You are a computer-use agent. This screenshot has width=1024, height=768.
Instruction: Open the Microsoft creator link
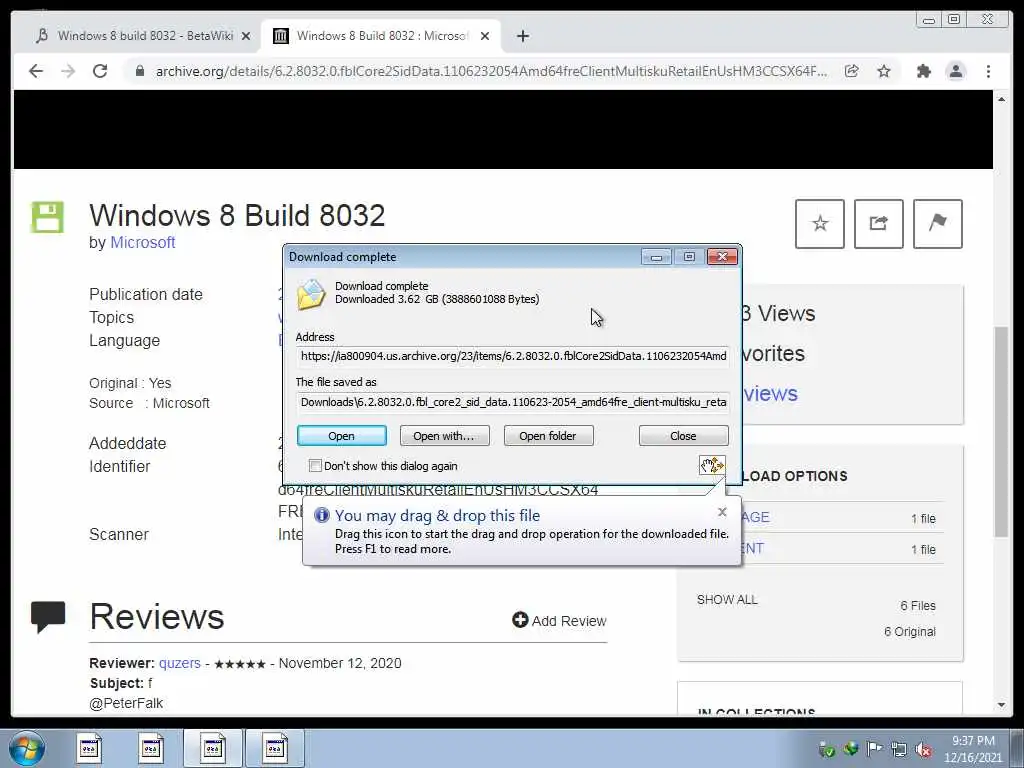pyautogui.click(x=142, y=242)
